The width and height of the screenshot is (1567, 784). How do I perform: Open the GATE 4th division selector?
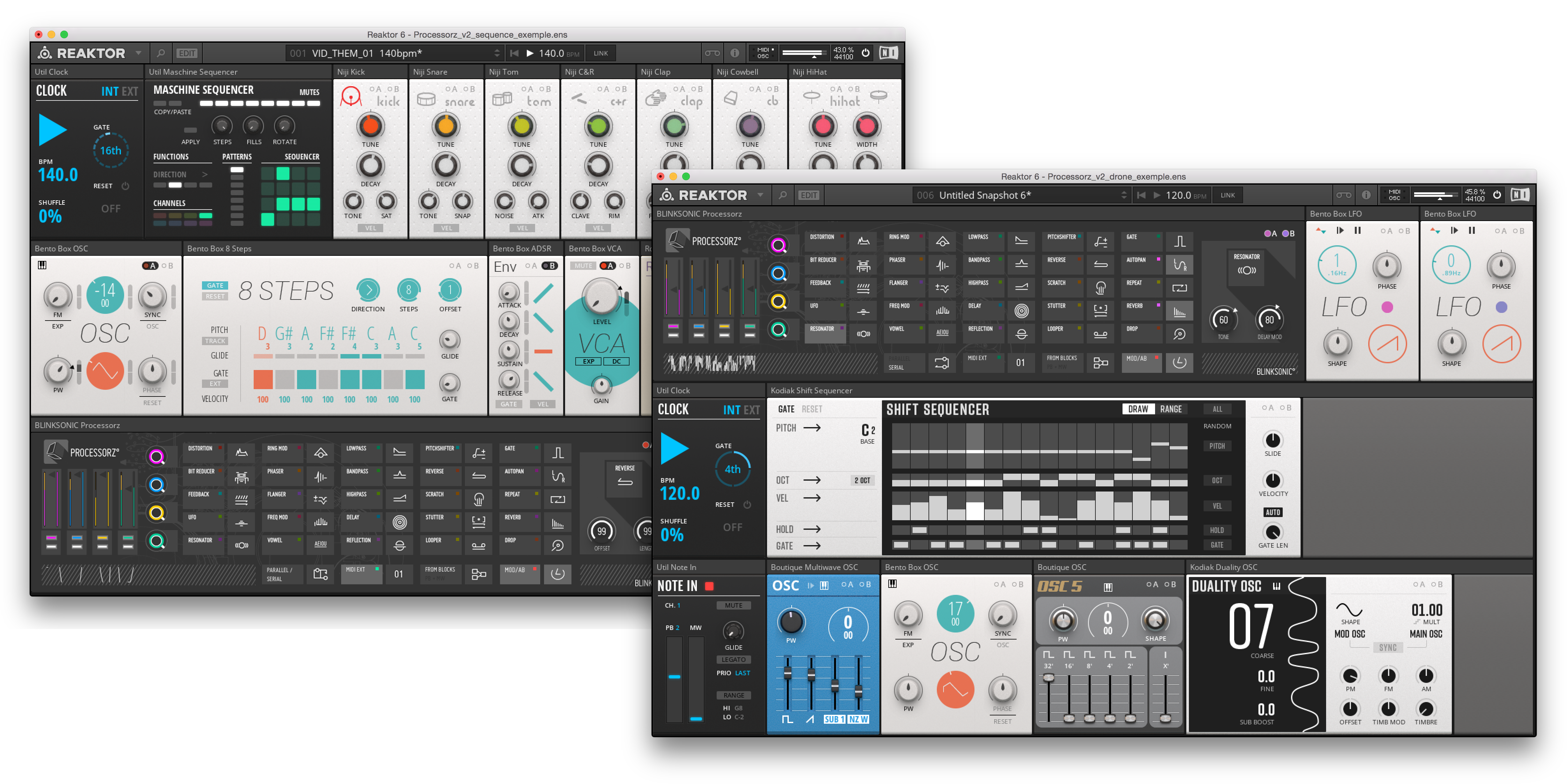pos(732,469)
